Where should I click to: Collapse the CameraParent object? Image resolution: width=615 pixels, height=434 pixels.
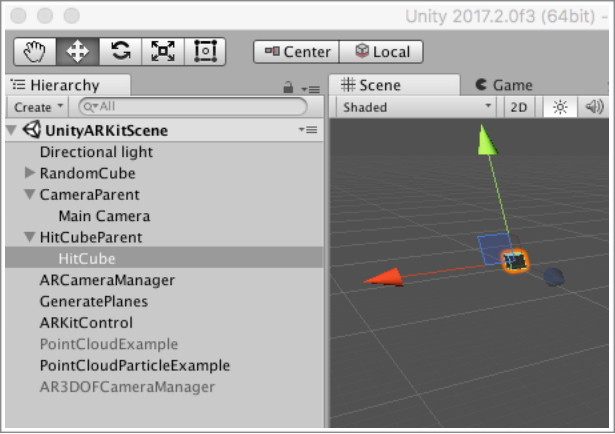click(30, 194)
